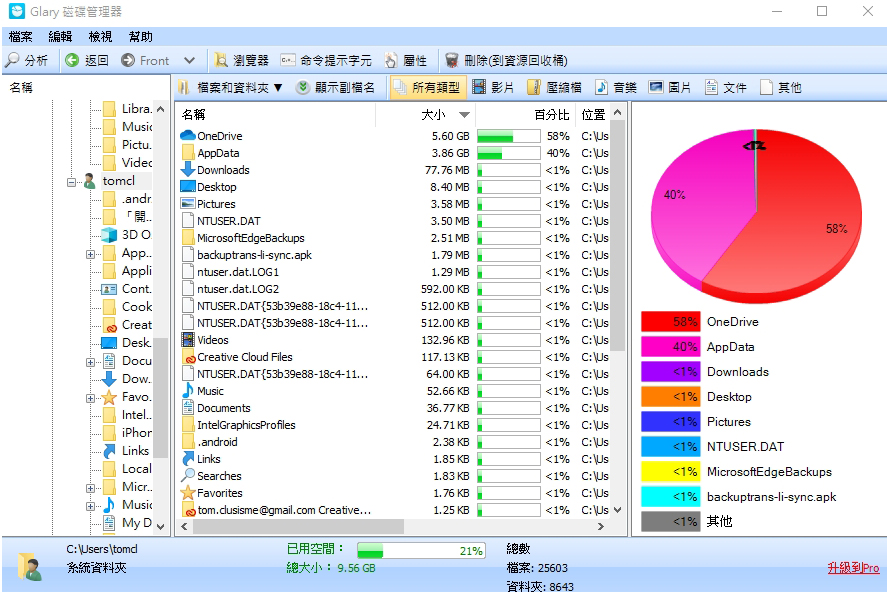Screen dimensions: 887x592
Task: Open the command prompt icon
Action: (x=288, y=60)
